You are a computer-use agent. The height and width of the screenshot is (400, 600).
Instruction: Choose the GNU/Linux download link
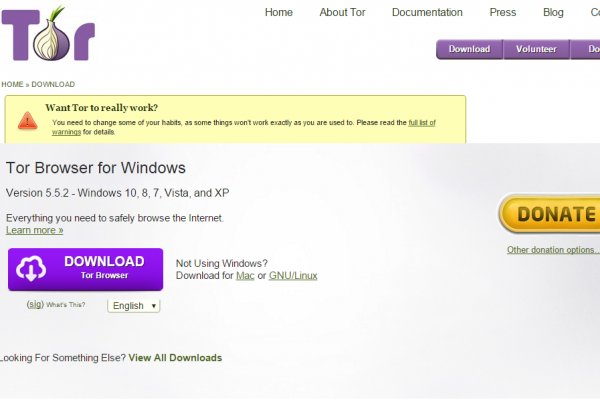click(x=293, y=275)
